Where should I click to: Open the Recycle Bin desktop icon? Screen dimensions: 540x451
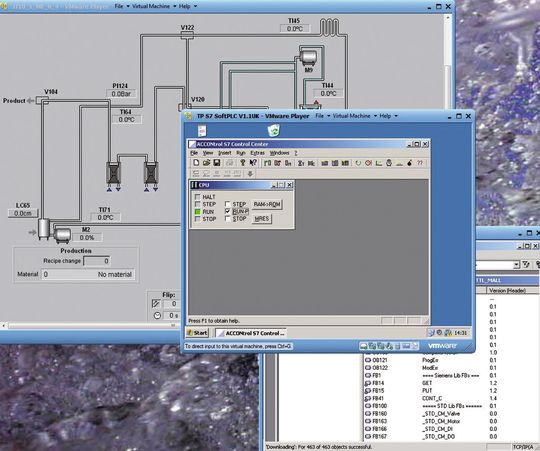coord(274,130)
